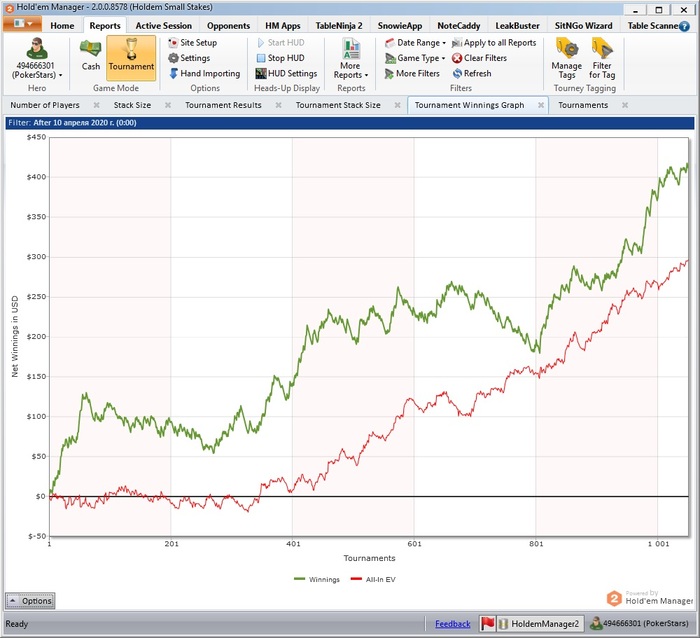
Task: Switch to Tournament Results report tab
Action: (223, 105)
